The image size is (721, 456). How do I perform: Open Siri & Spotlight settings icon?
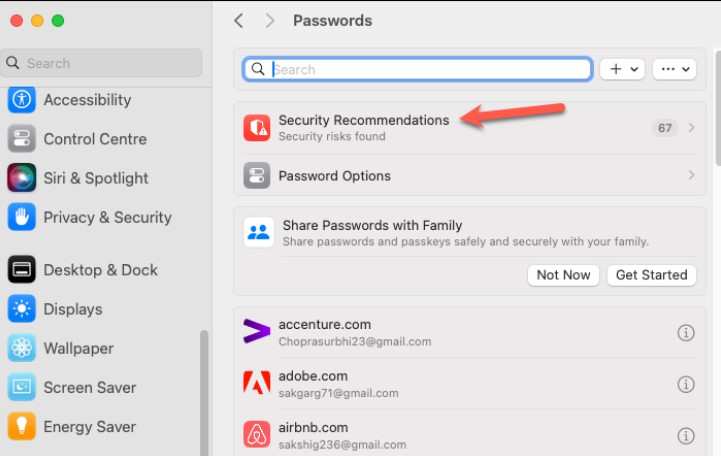pyautogui.click(x=22, y=177)
